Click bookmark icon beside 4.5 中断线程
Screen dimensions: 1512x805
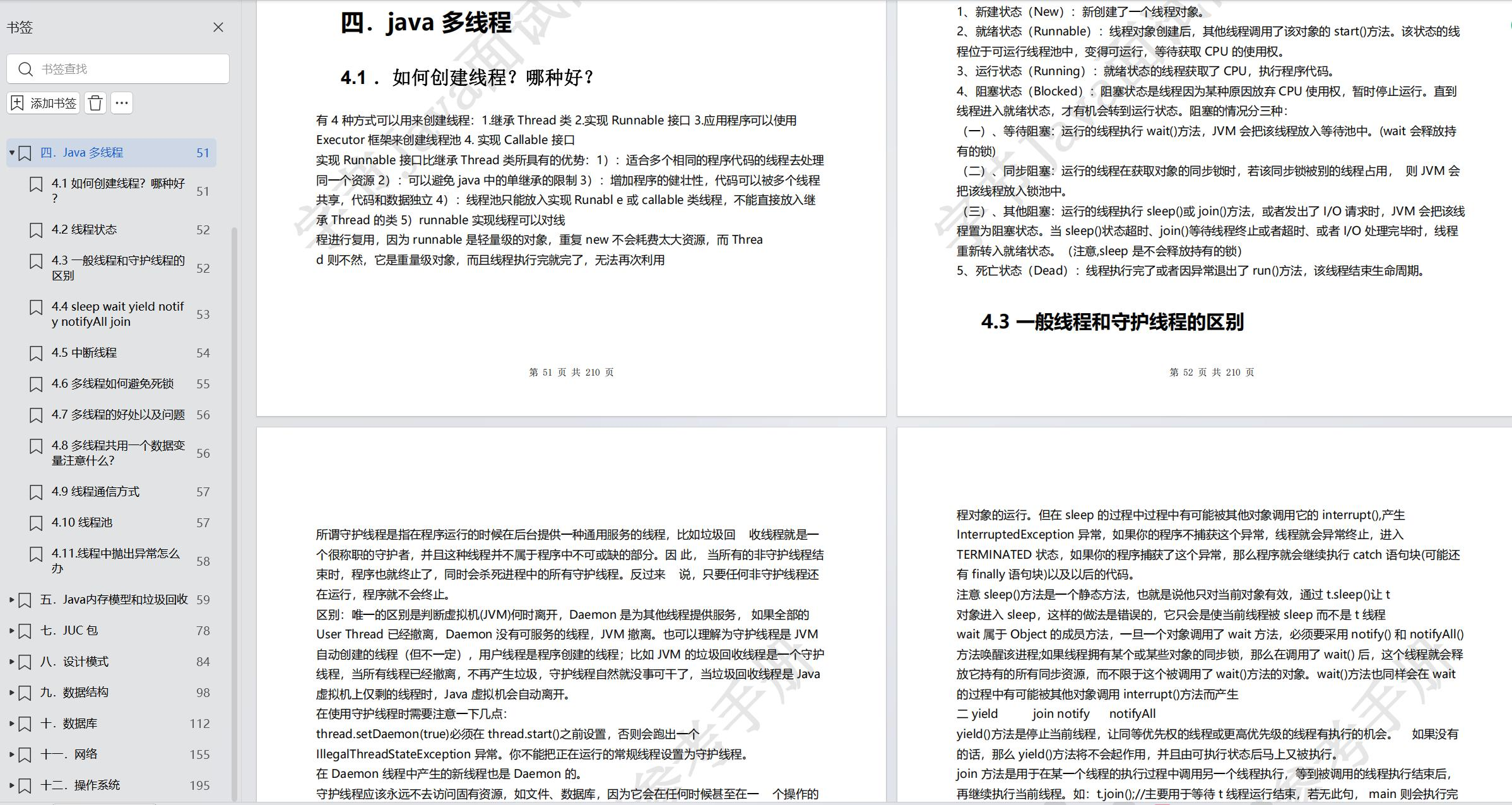[36, 353]
